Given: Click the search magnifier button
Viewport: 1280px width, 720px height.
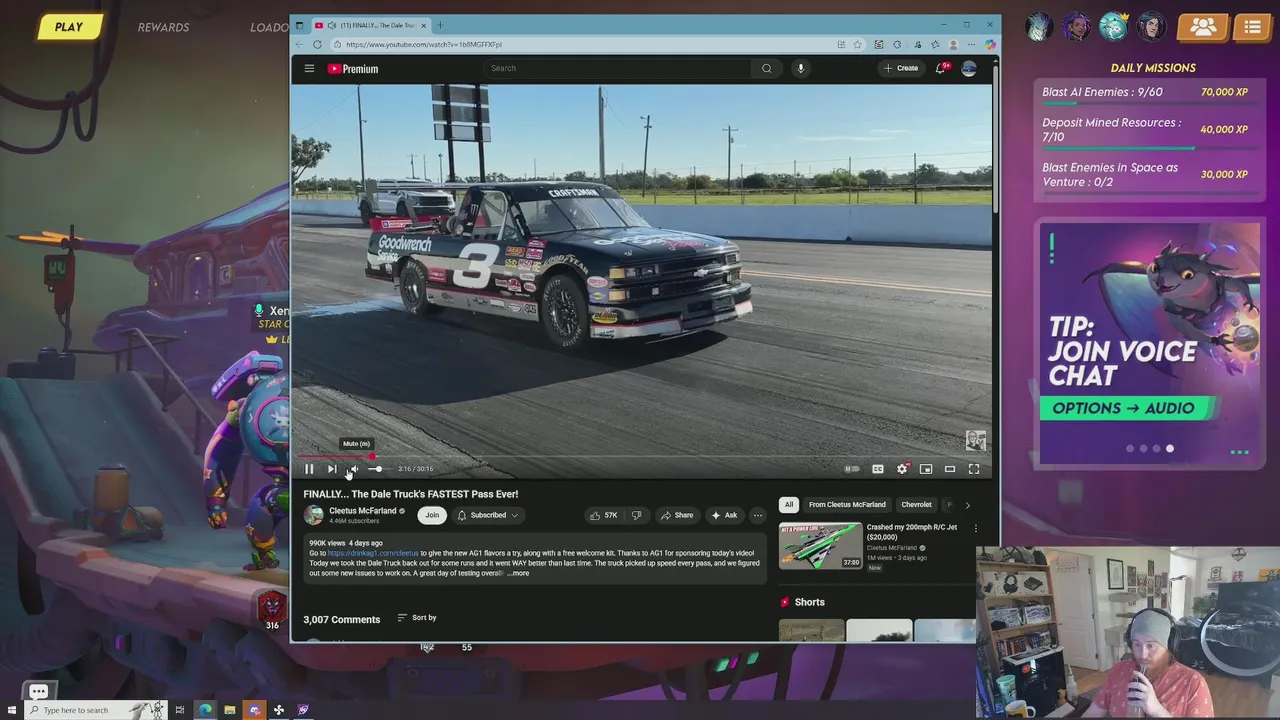Looking at the screenshot, I should (767, 68).
